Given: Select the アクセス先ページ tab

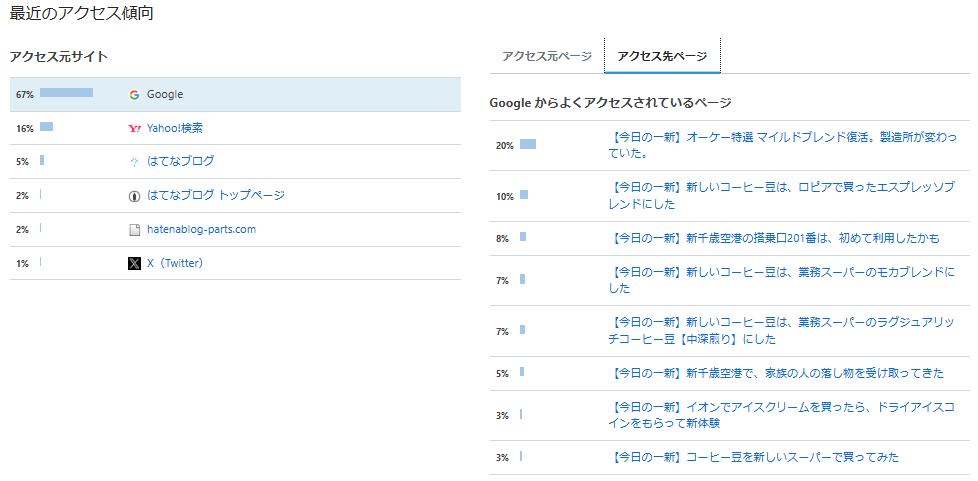Looking at the screenshot, I should point(662,56).
